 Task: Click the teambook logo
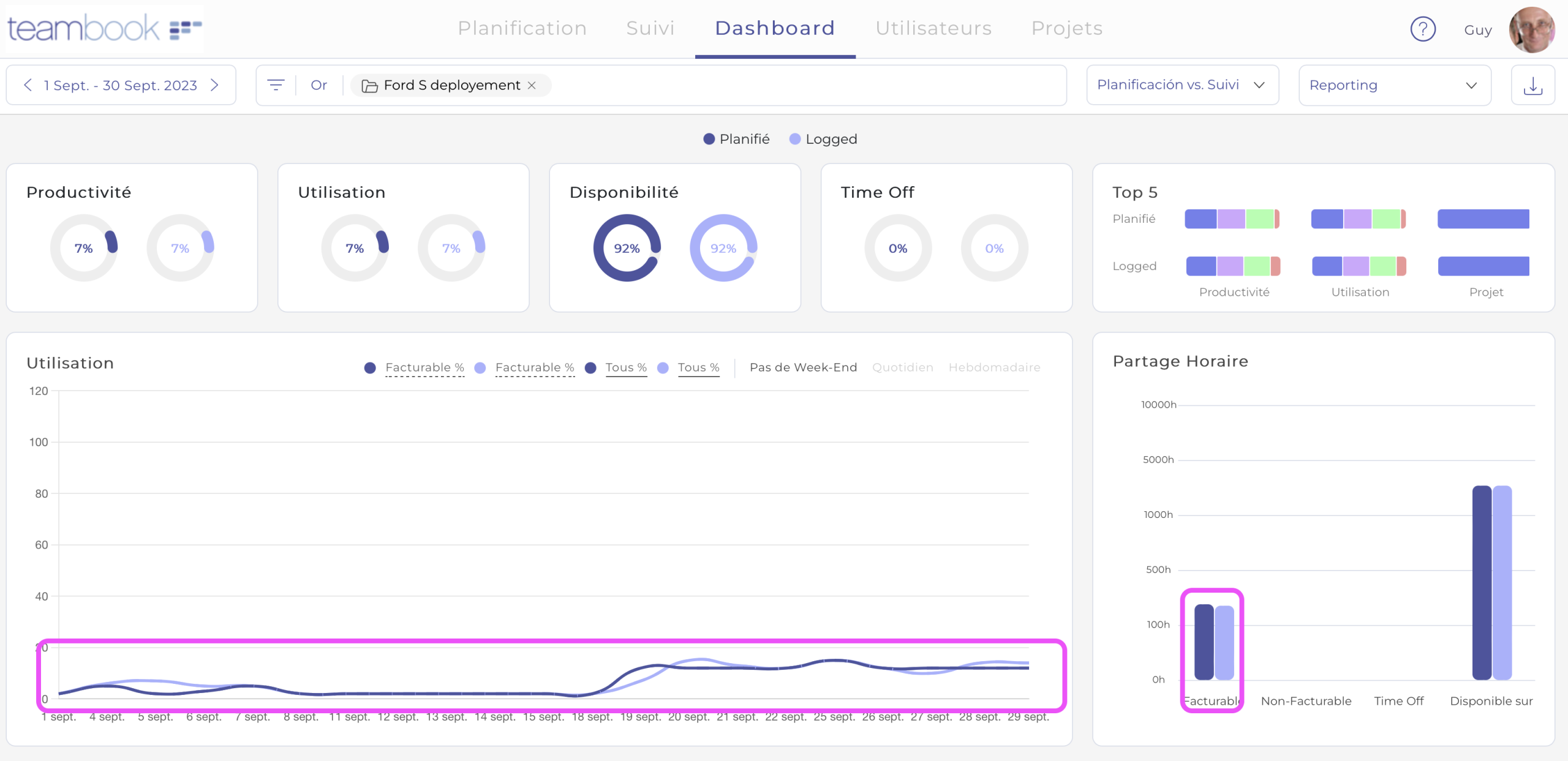coord(104,28)
